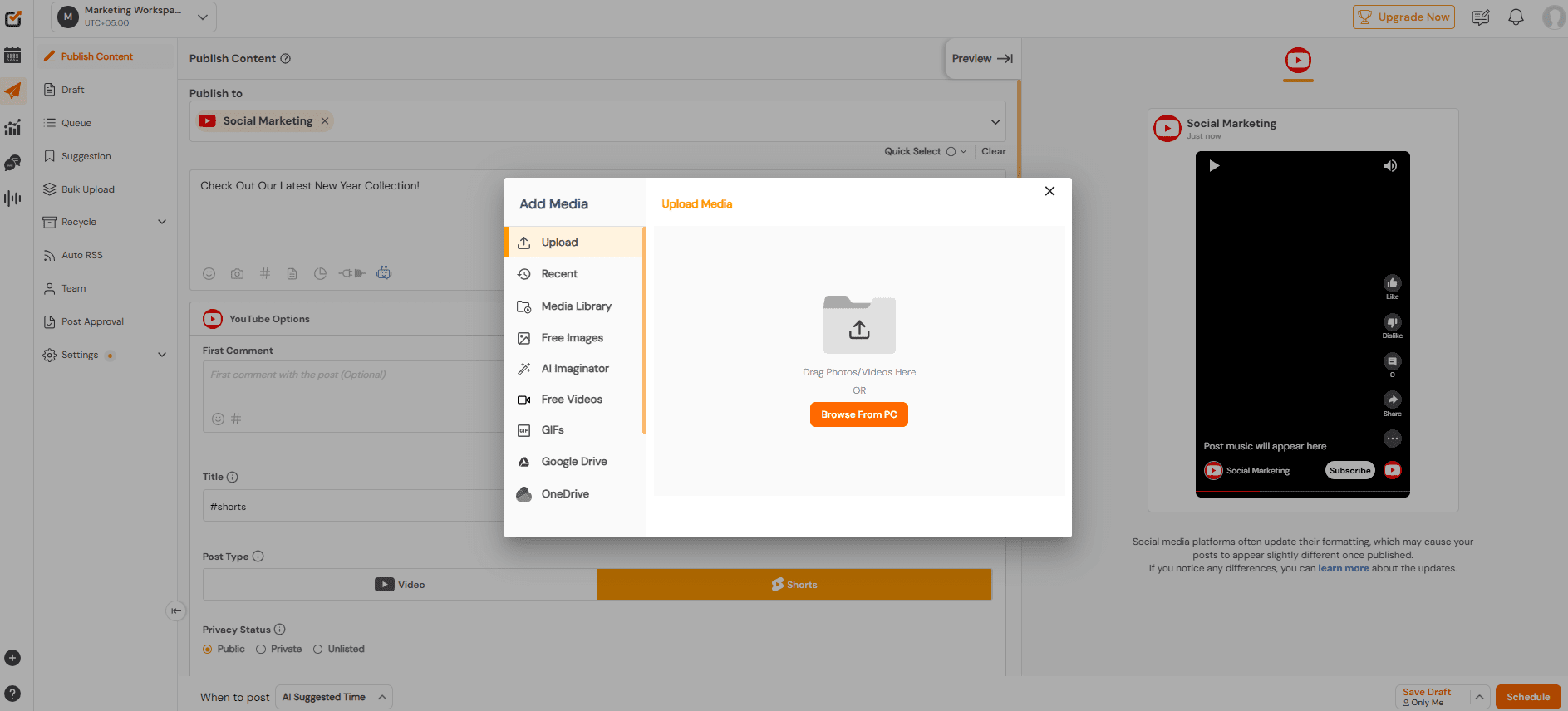
Task: Collapse the sidebar with arrow toggle
Action: point(175,610)
